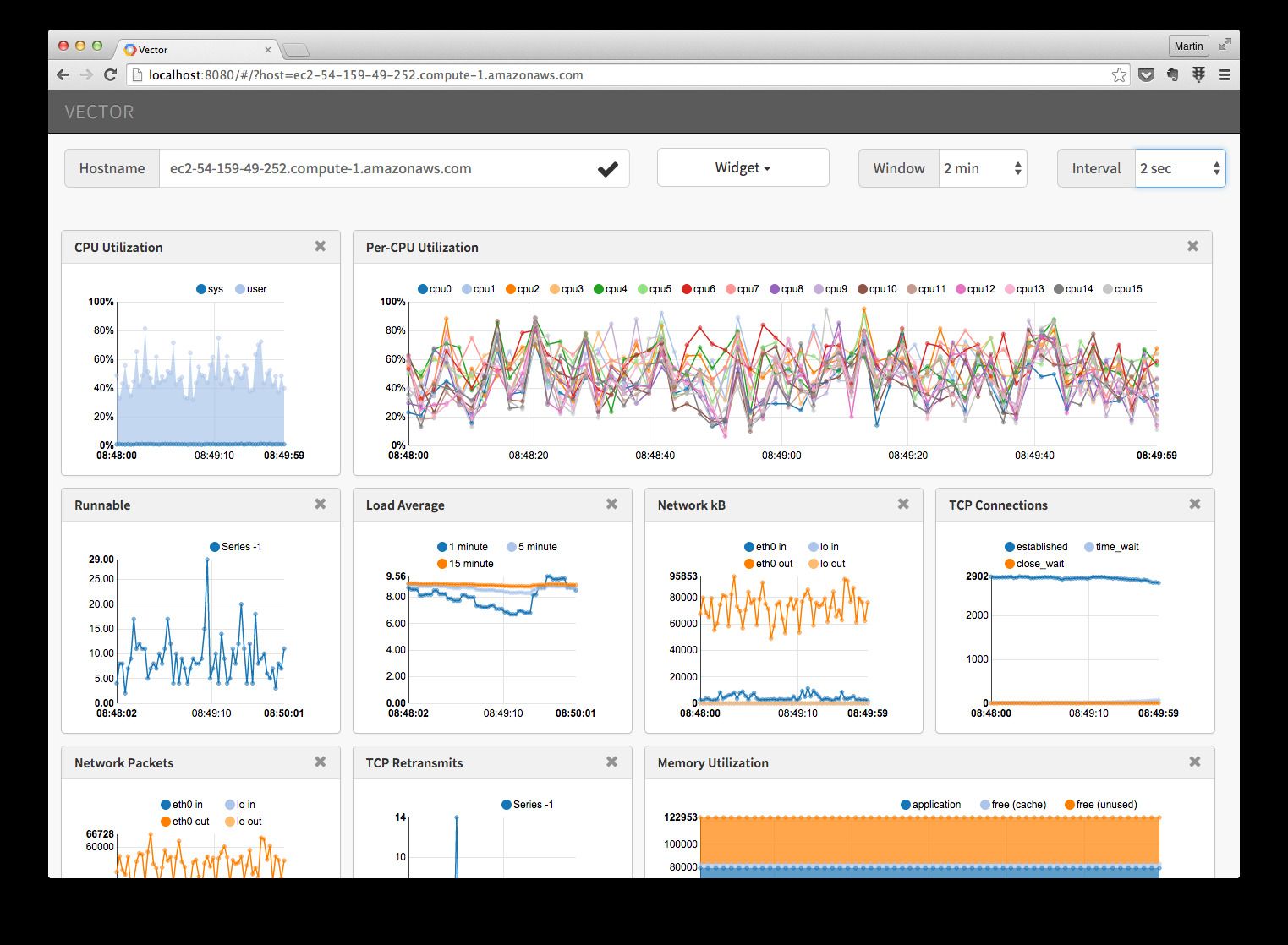Image resolution: width=1288 pixels, height=945 pixels.
Task: Click the time_wait legend color swatch
Action: tap(1089, 547)
